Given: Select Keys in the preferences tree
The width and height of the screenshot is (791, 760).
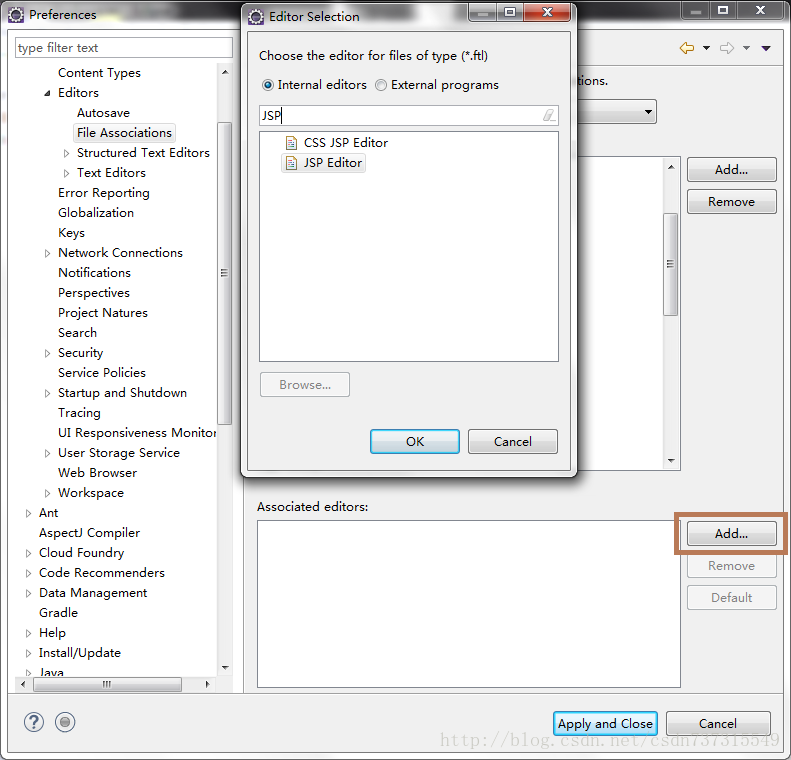Looking at the screenshot, I should [x=72, y=233].
